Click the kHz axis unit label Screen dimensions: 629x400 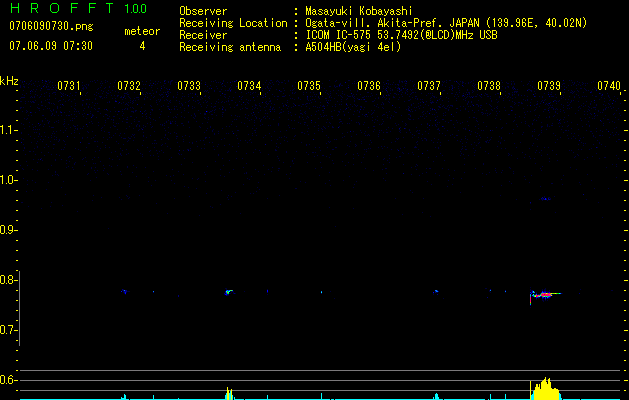click(9, 81)
